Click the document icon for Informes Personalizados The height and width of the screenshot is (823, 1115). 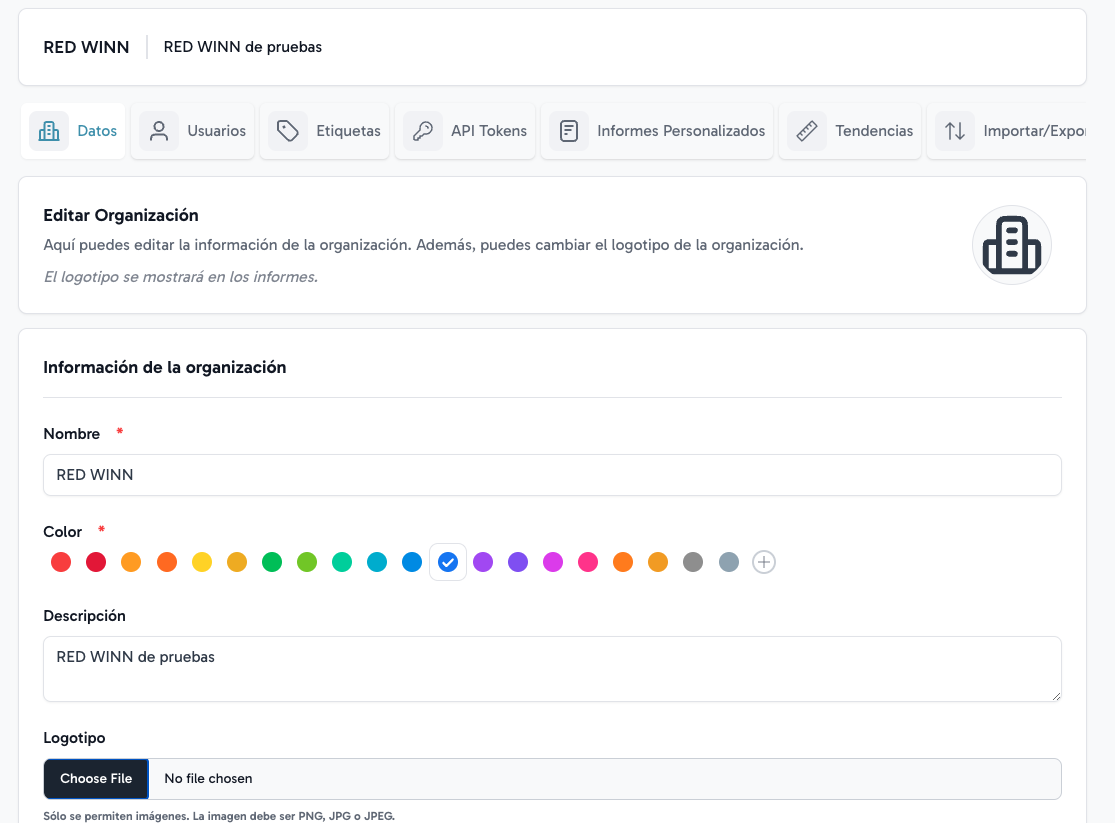point(569,131)
